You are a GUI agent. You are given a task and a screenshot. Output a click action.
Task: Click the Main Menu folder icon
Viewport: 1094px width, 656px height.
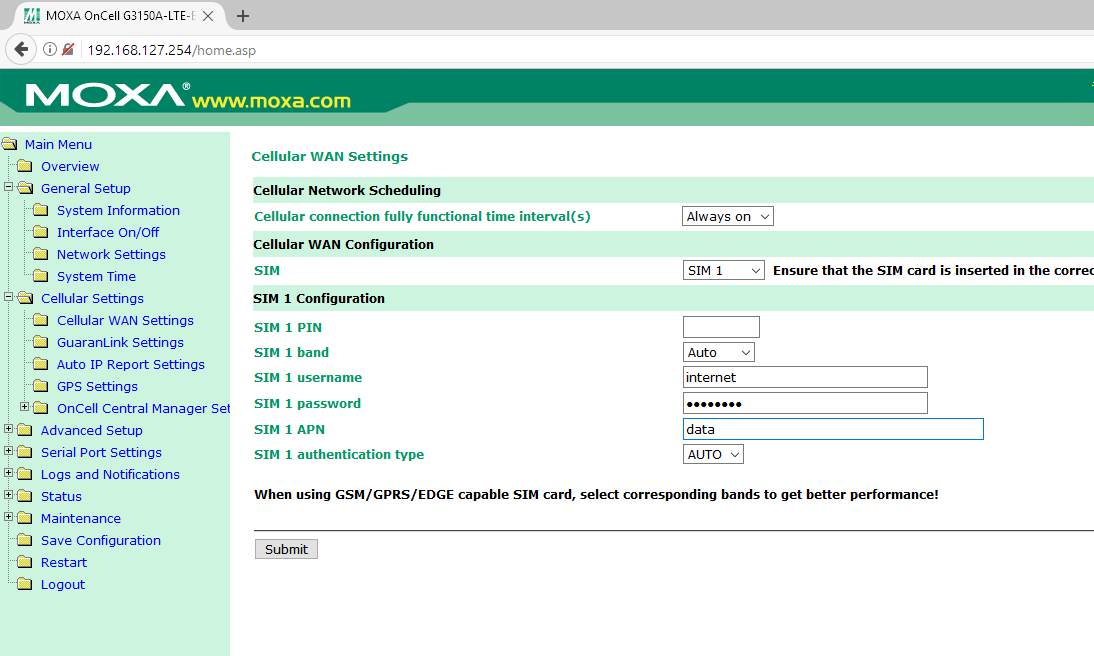click(9, 144)
